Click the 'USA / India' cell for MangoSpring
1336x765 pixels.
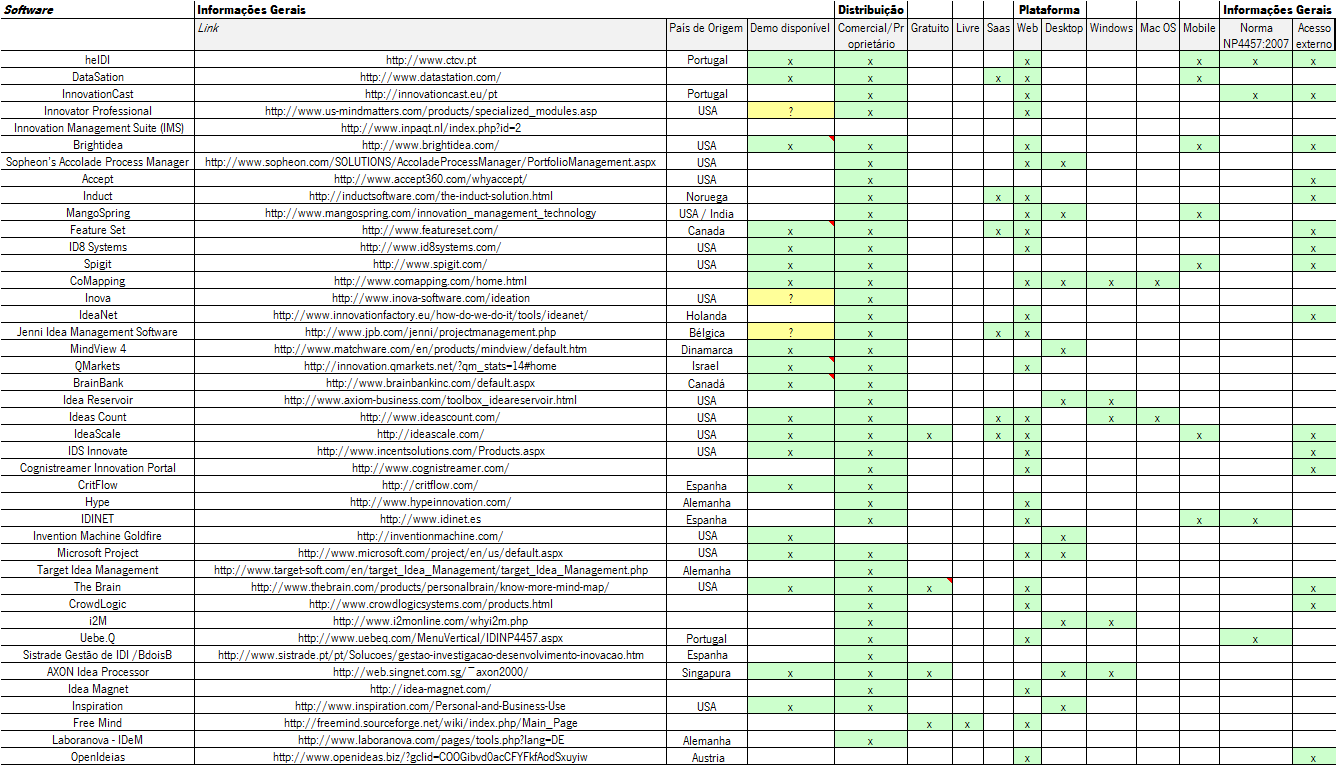[x=707, y=213]
